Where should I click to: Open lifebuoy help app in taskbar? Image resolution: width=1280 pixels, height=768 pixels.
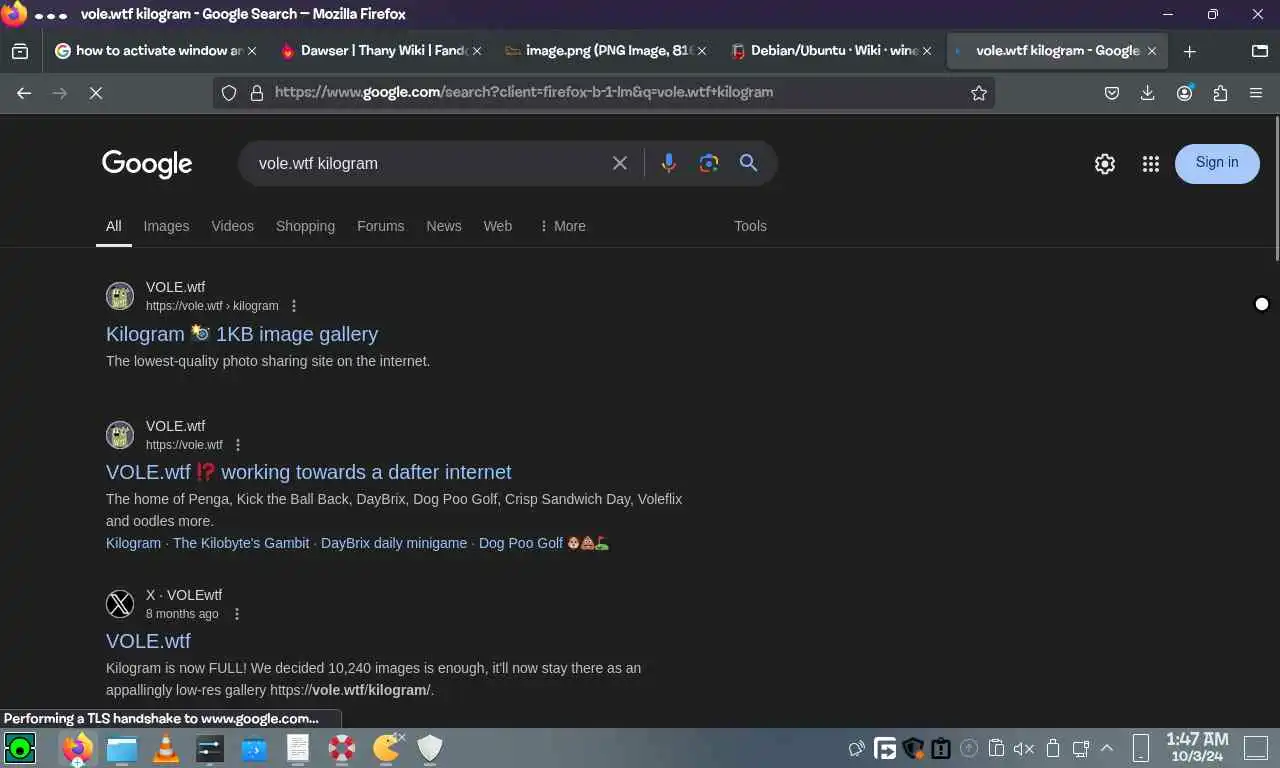click(x=342, y=748)
